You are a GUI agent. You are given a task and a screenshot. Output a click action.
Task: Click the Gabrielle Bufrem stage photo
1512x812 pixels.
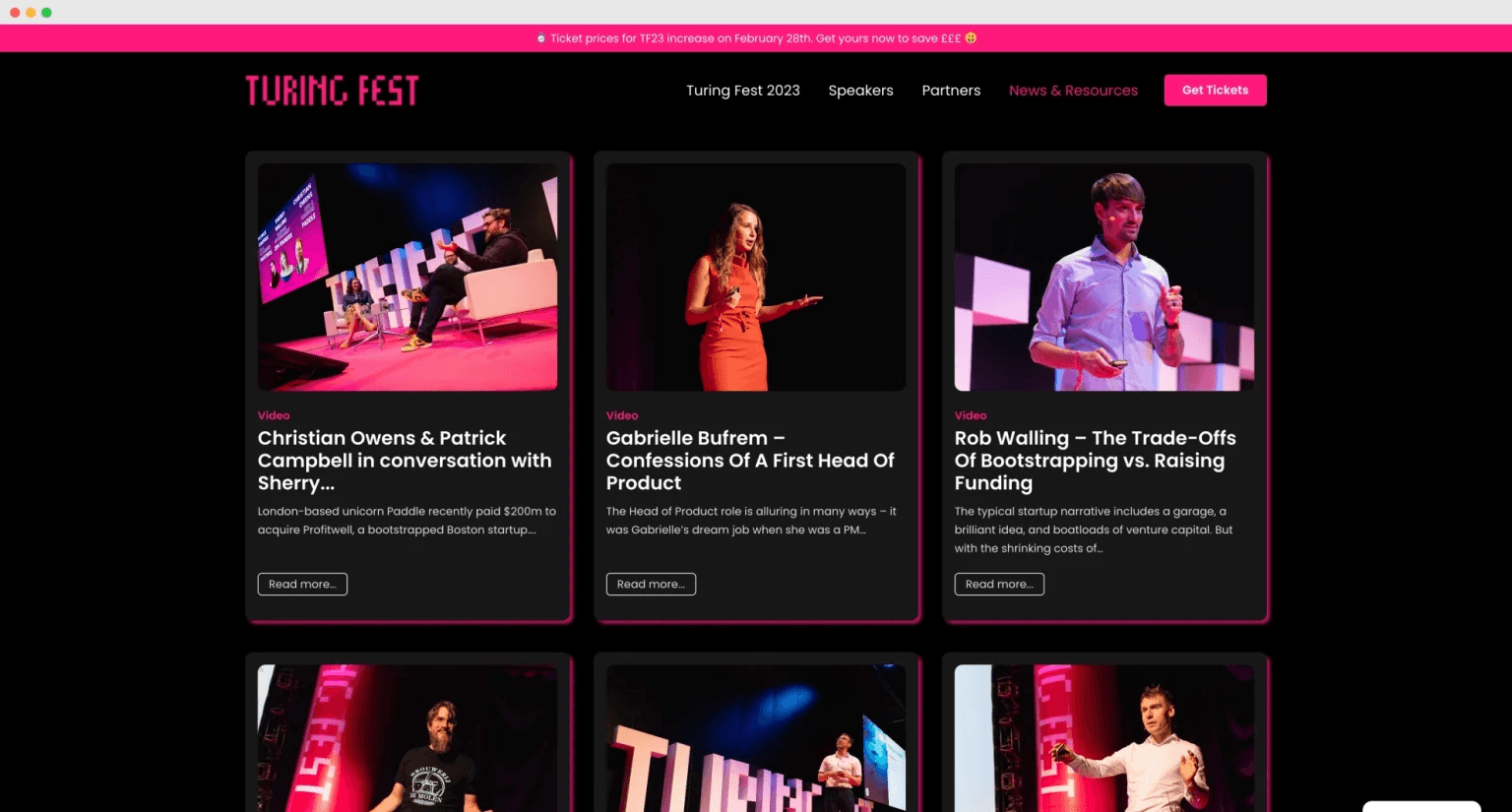point(755,277)
